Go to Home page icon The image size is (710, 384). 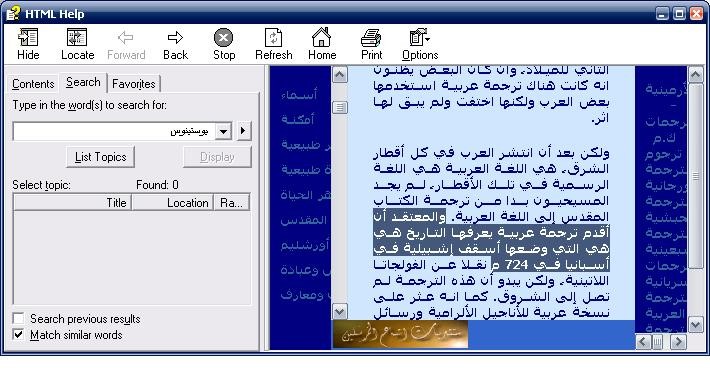[321, 37]
